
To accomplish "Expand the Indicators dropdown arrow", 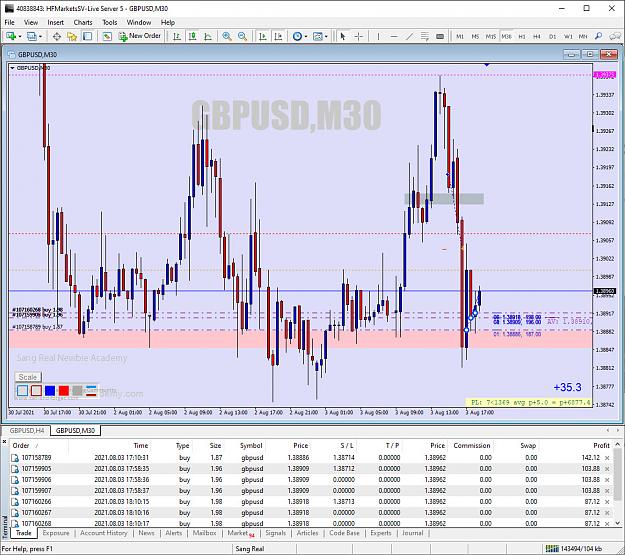I will tap(306, 36).
